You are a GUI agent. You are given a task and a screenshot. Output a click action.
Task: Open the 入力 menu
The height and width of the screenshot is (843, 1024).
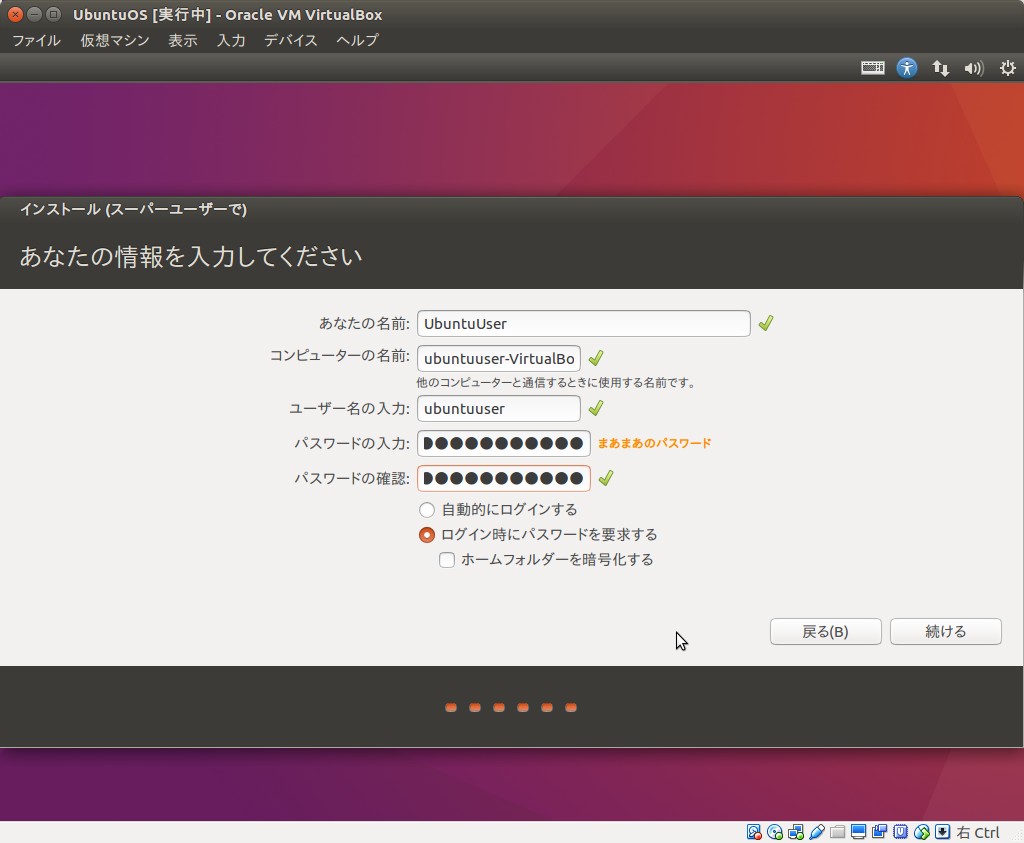(x=231, y=40)
